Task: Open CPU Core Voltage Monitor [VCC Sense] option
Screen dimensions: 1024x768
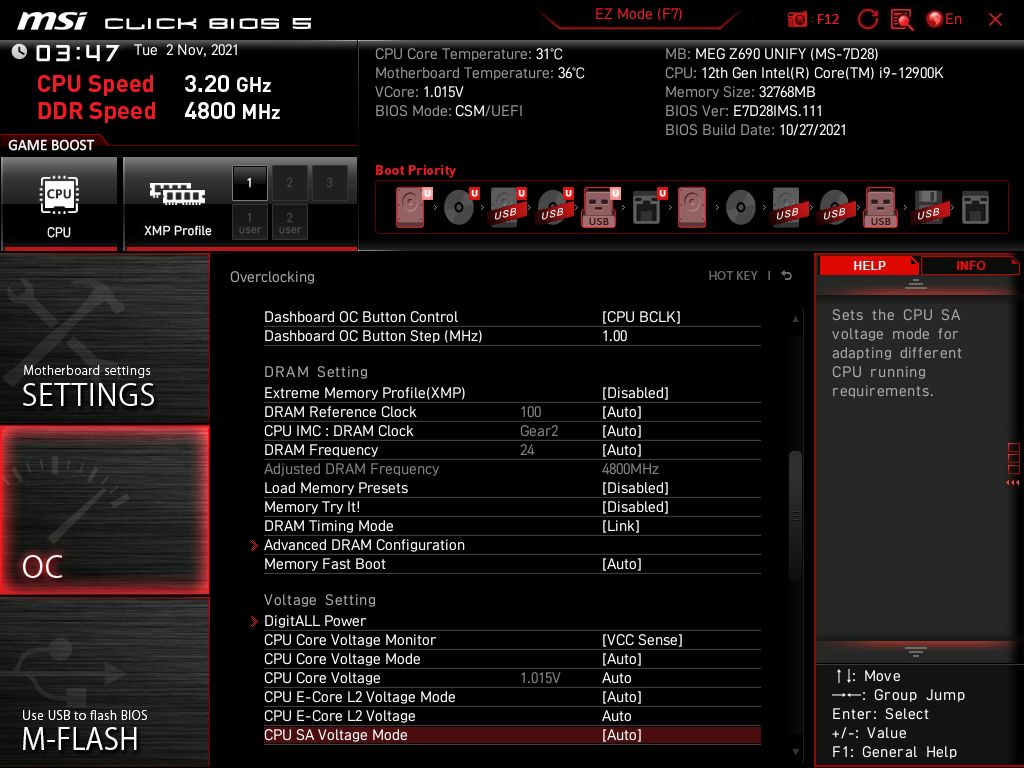Action: [x=642, y=640]
